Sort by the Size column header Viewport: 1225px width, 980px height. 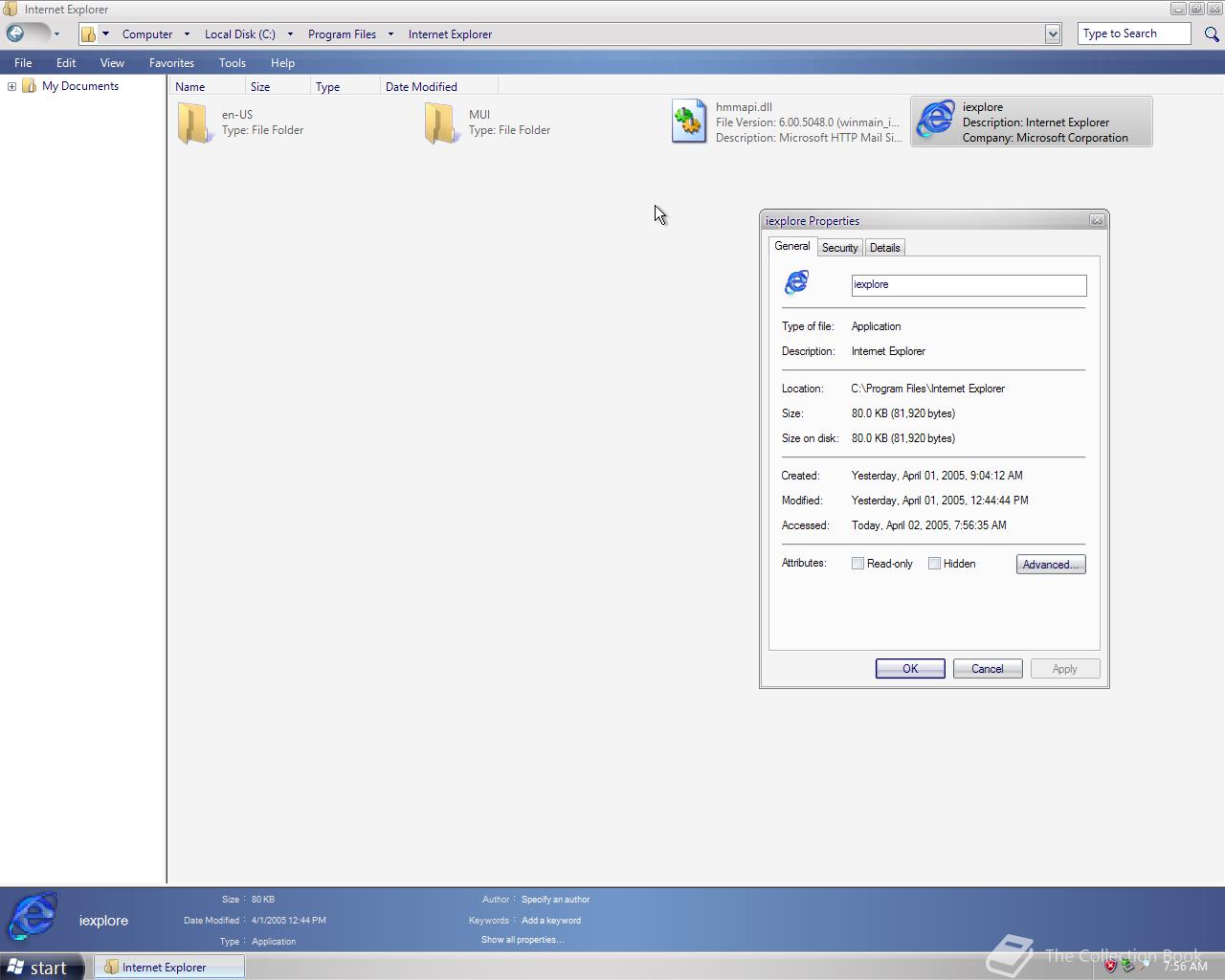279,86
